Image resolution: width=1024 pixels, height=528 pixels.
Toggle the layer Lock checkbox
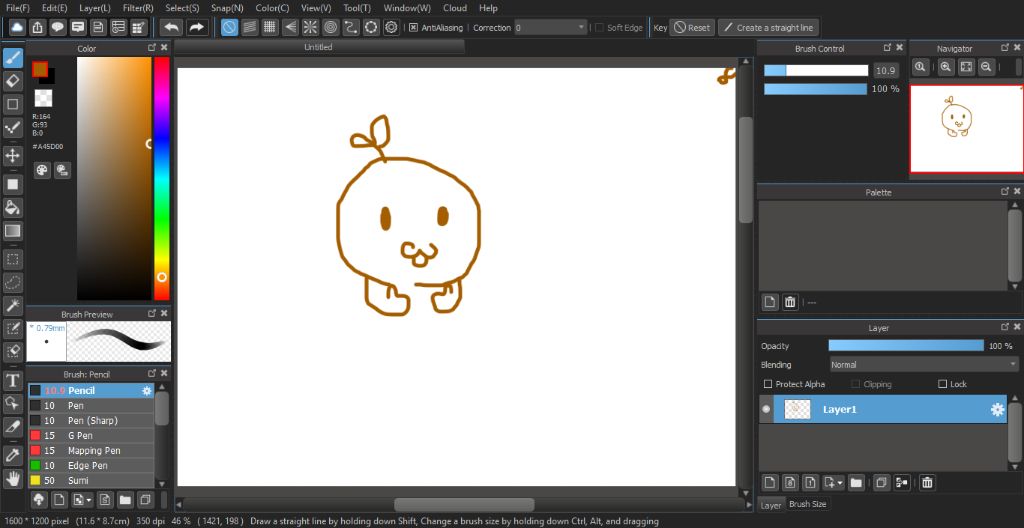942,384
